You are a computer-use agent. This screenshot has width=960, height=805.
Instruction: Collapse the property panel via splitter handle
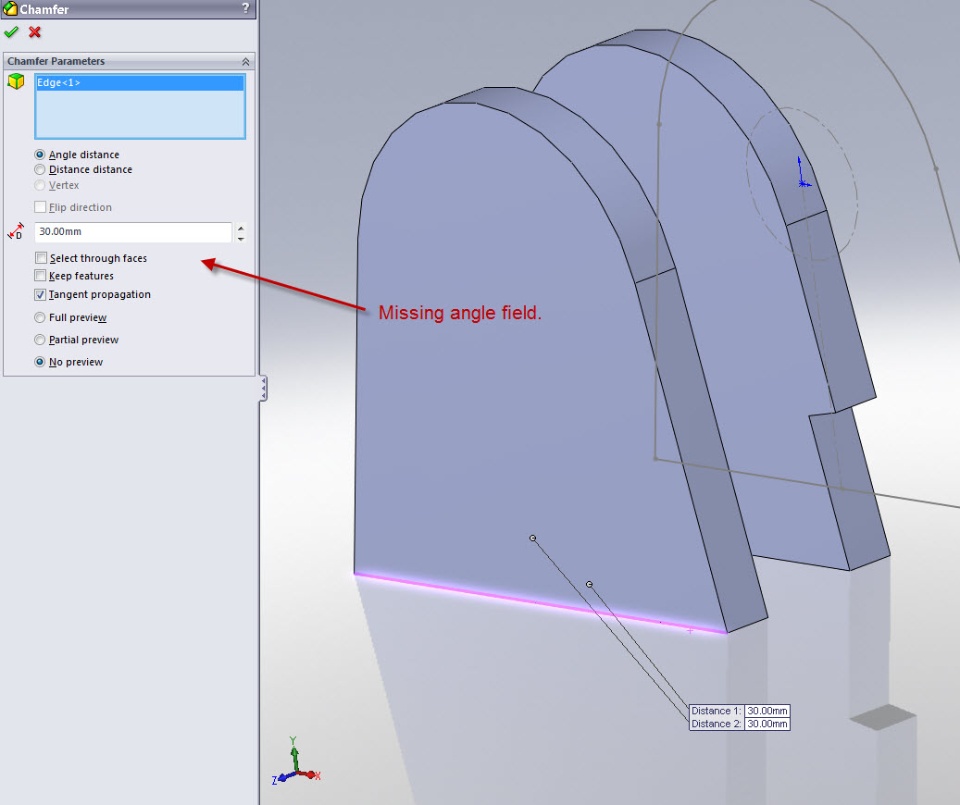[x=263, y=388]
